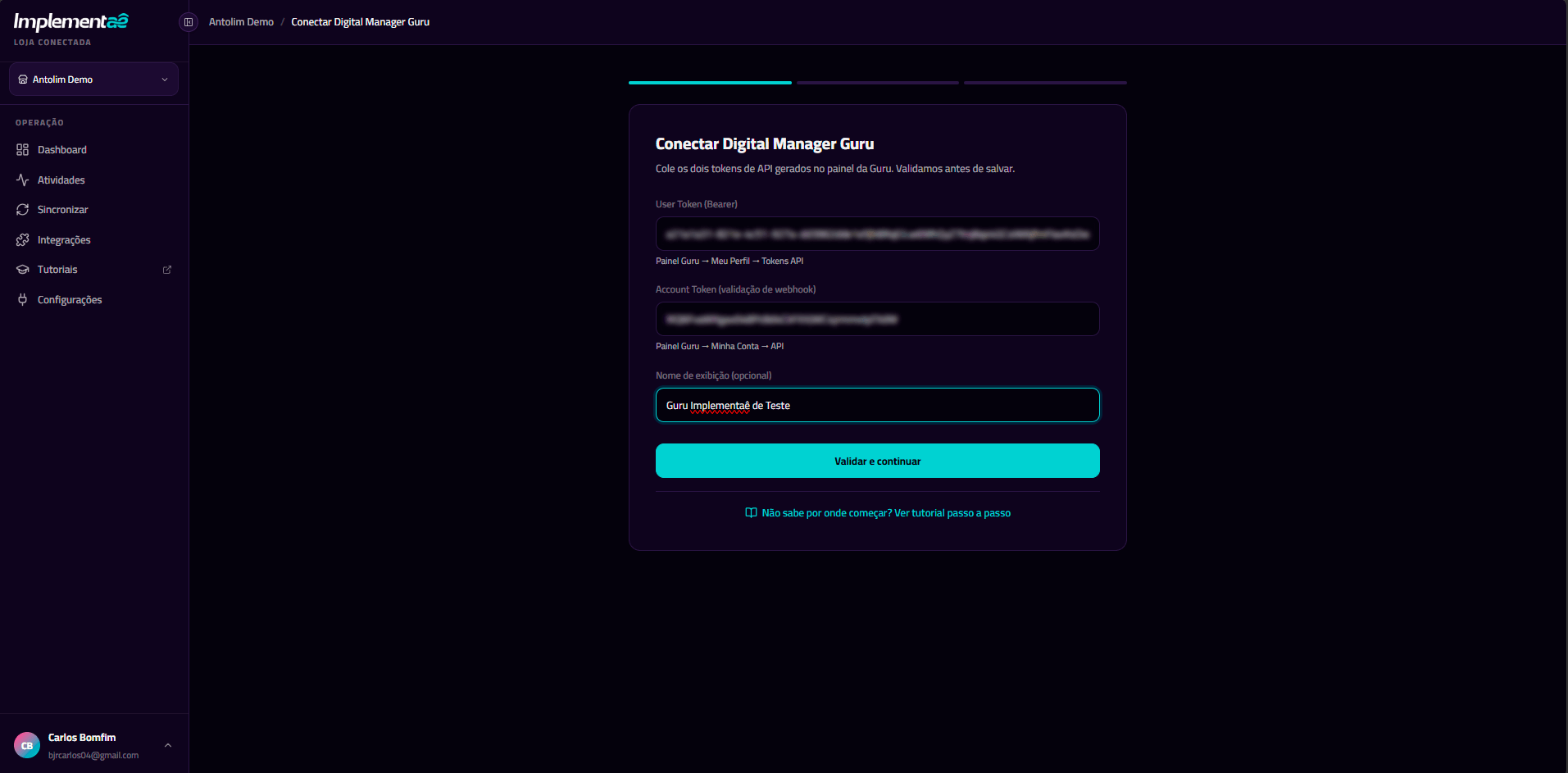Click the Tutoriais graduation cap icon
Image resolution: width=1568 pixels, height=773 pixels.
(x=22, y=270)
